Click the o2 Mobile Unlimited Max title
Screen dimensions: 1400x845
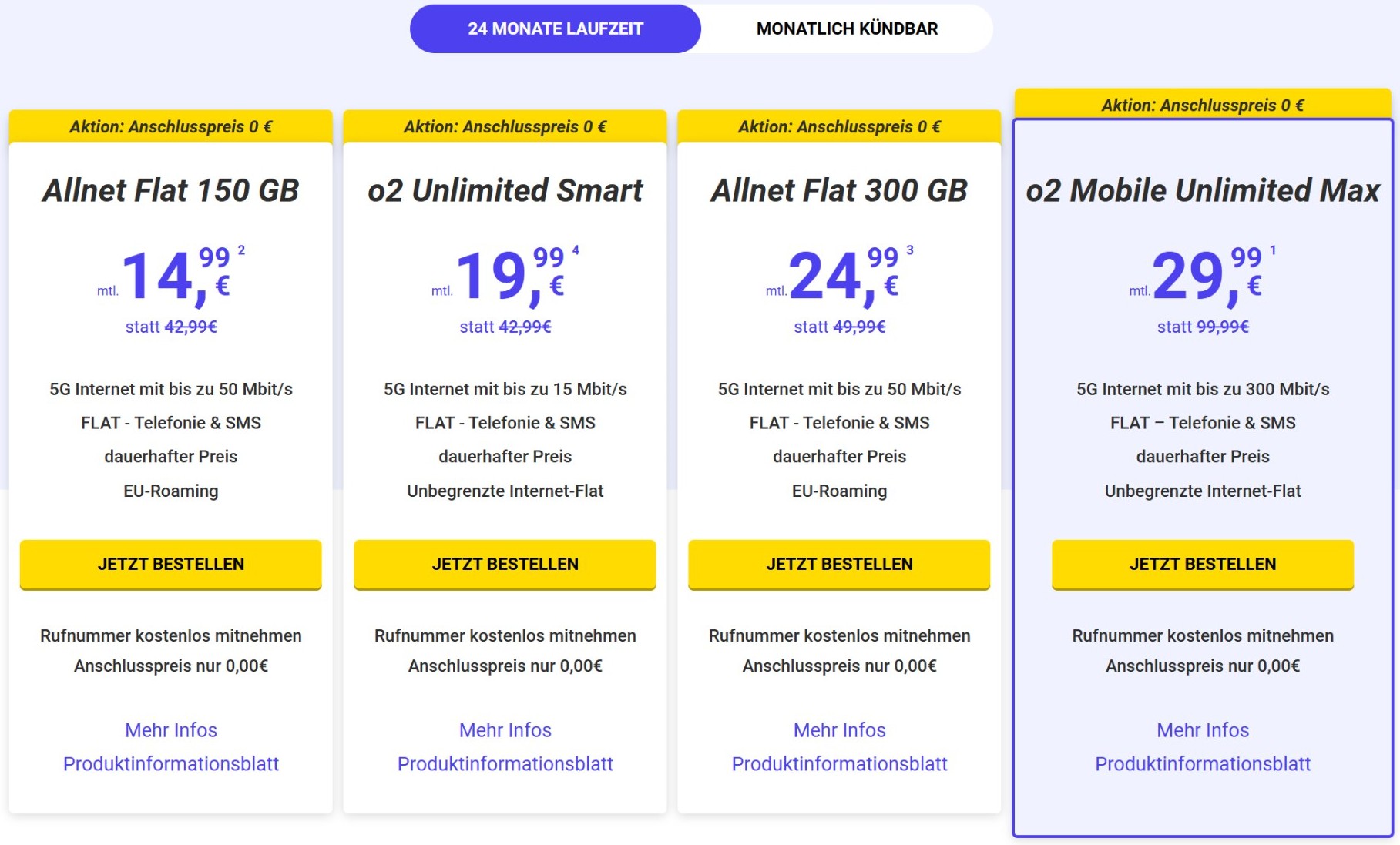coord(1203,190)
